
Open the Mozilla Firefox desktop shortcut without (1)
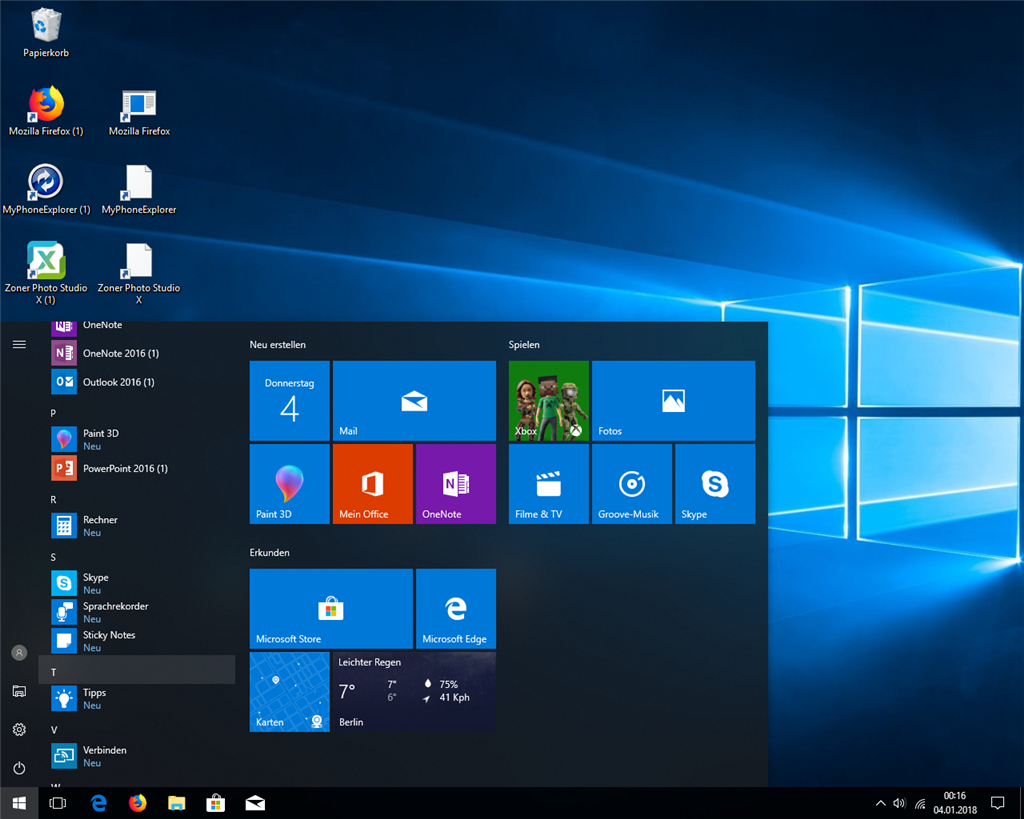(139, 112)
